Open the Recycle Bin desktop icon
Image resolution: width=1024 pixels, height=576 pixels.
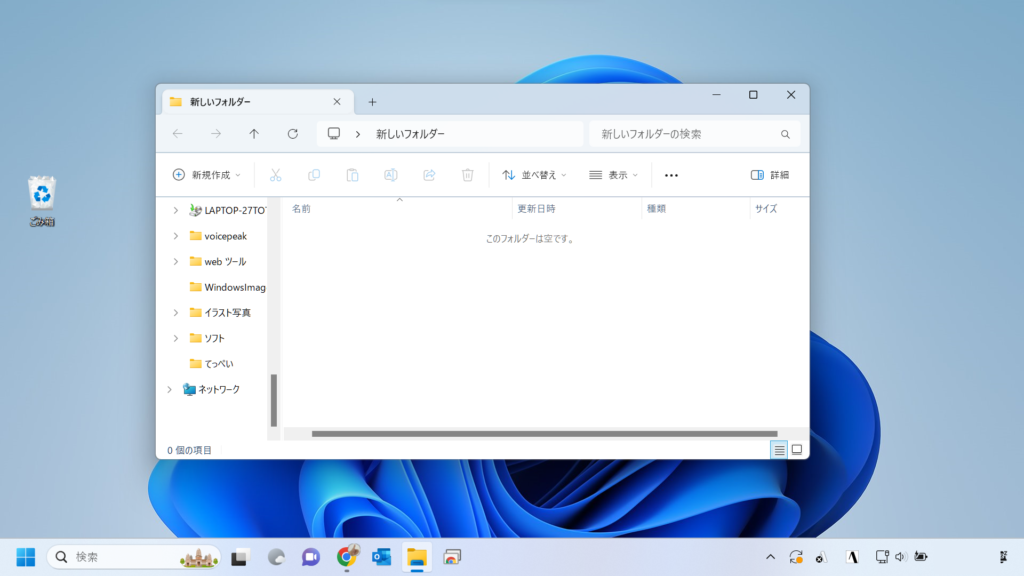[x=42, y=200]
